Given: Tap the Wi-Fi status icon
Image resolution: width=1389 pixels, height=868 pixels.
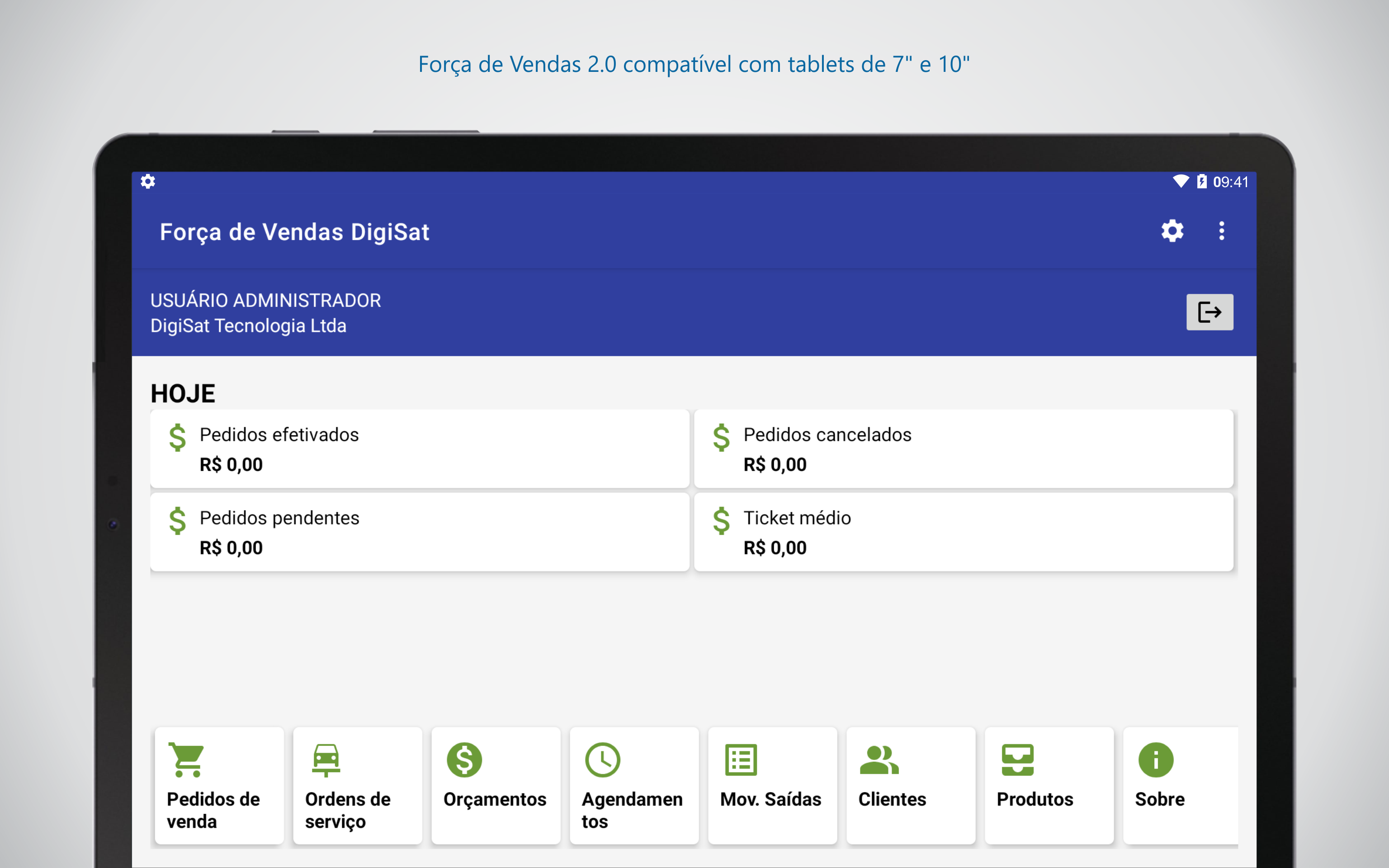Looking at the screenshot, I should [x=1181, y=181].
